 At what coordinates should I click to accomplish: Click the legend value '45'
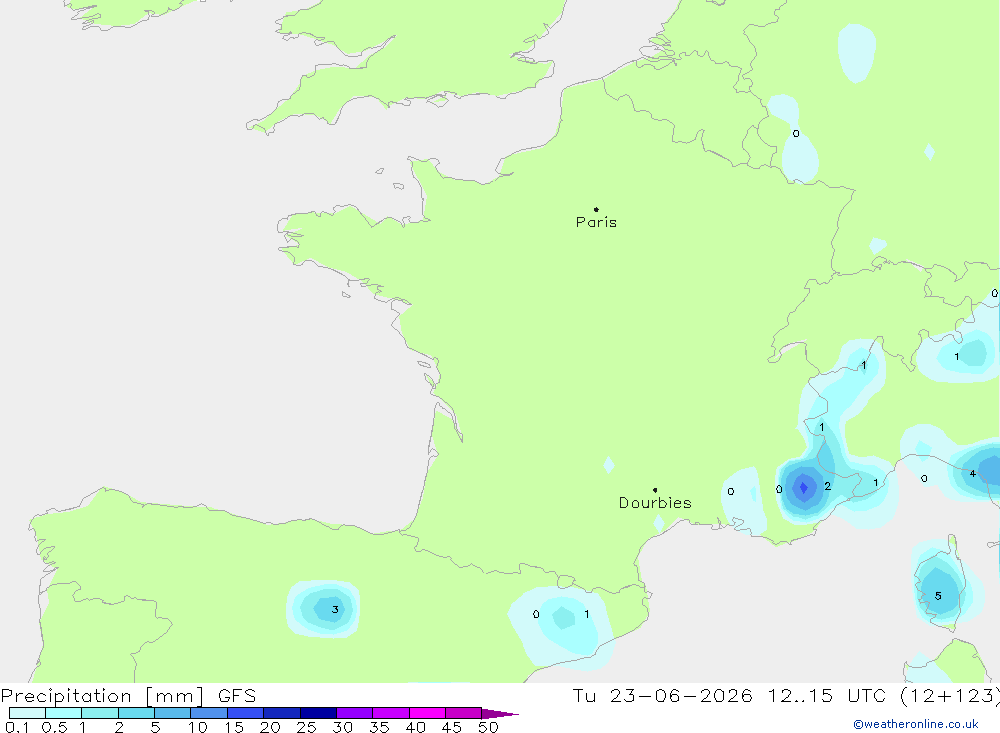[452, 727]
